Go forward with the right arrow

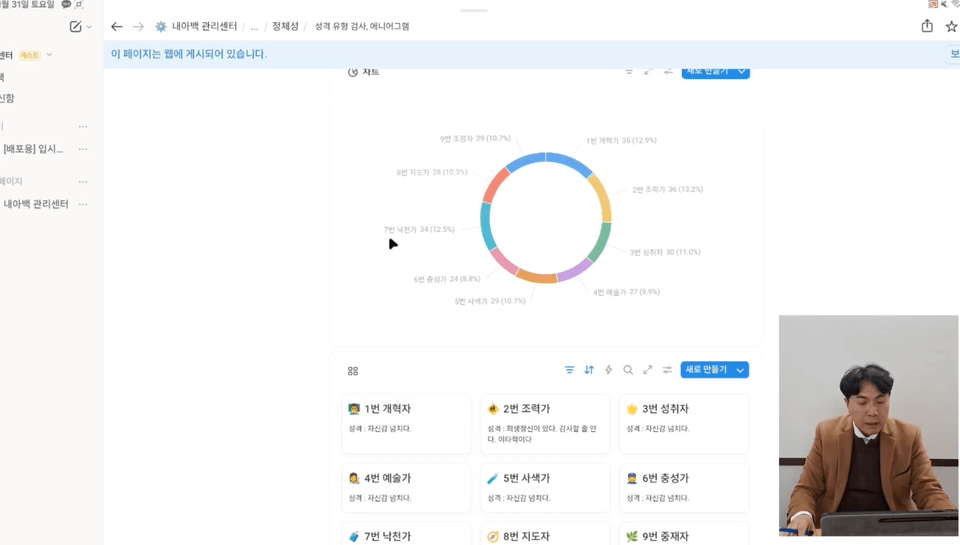[x=138, y=26]
